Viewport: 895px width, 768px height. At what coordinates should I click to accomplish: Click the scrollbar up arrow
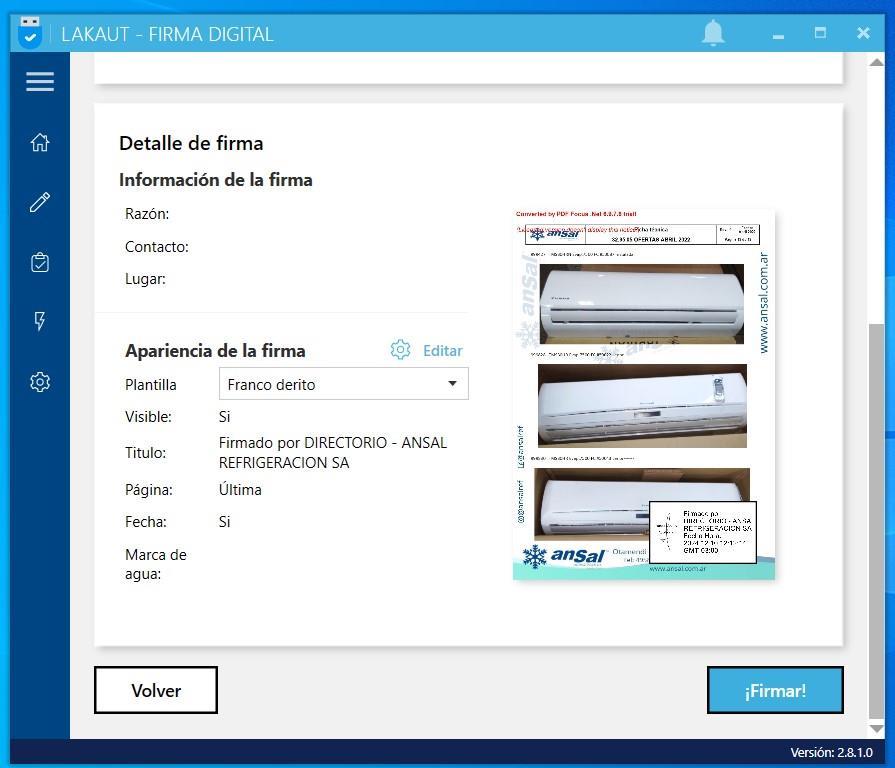[x=877, y=62]
